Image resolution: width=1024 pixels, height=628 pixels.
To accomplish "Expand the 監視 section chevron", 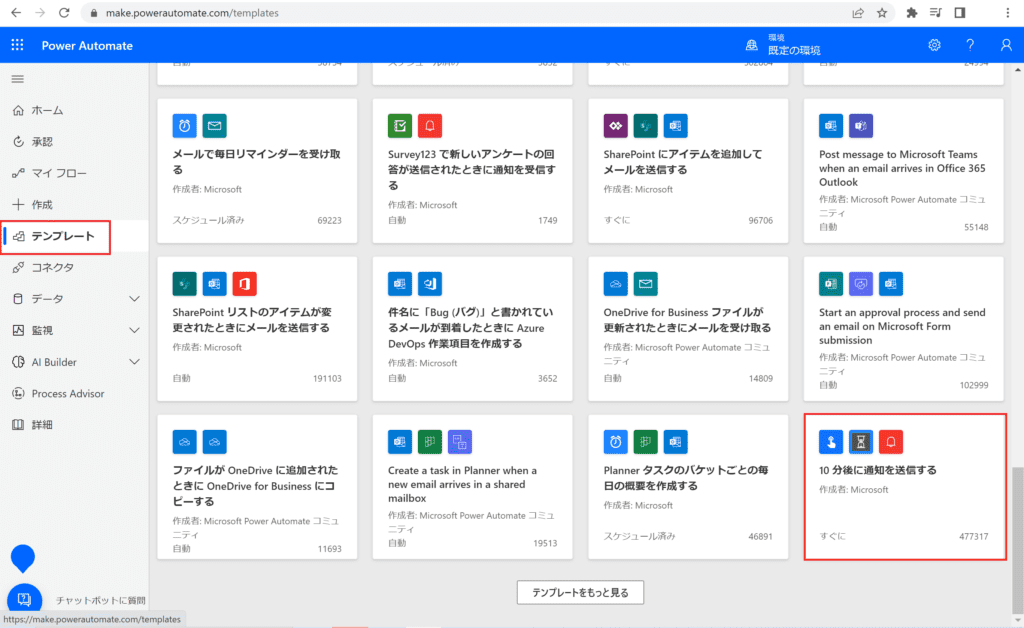I will [x=135, y=331].
